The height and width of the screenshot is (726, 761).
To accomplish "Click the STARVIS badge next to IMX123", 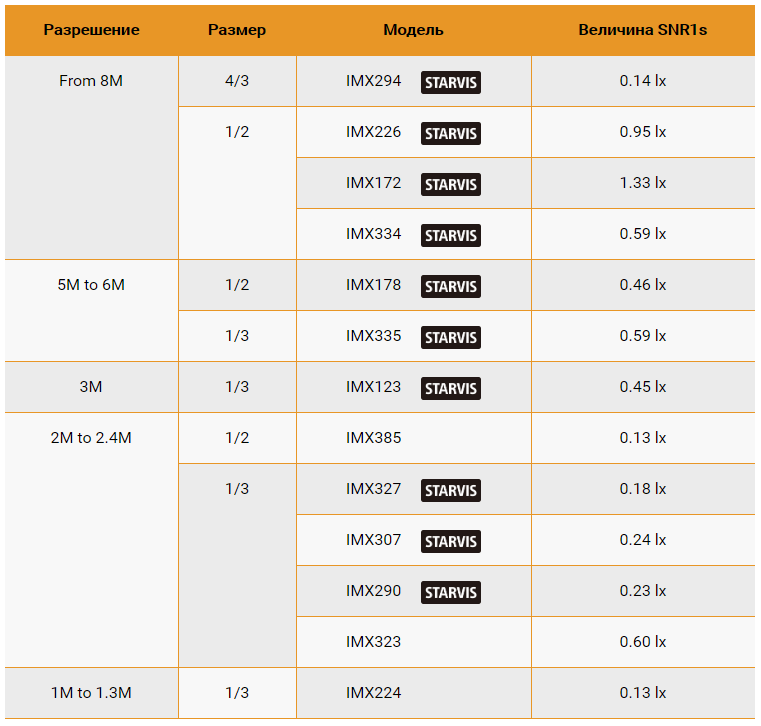I will click(450, 388).
